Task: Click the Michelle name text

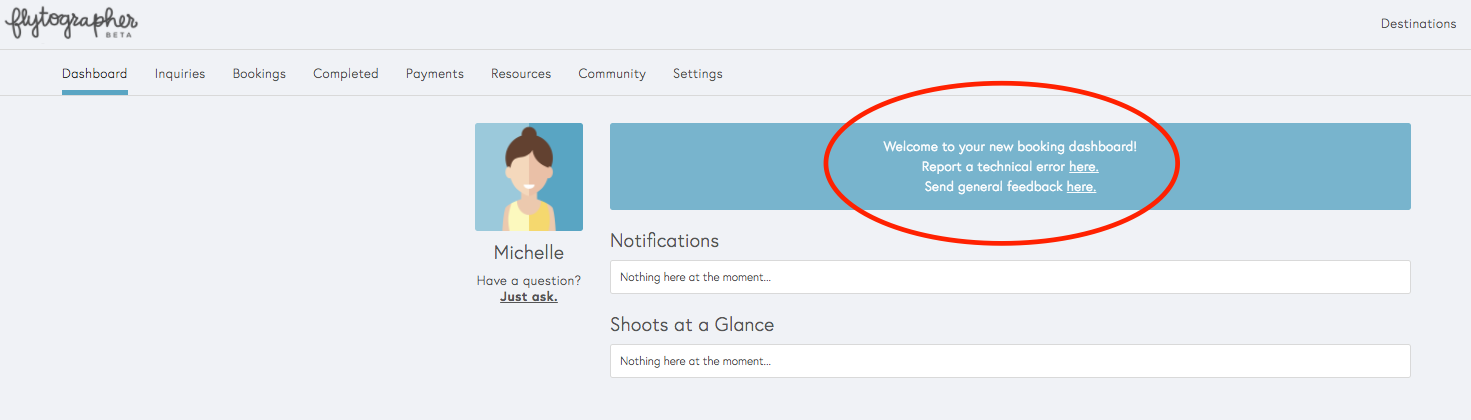Action: click(x=529, y=253)
